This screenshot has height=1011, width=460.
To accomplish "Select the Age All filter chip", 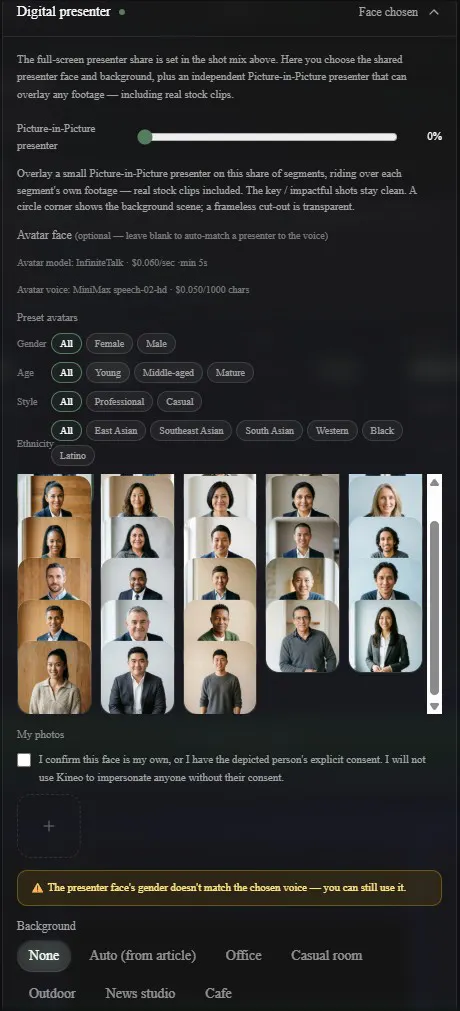I will point(66,373).
